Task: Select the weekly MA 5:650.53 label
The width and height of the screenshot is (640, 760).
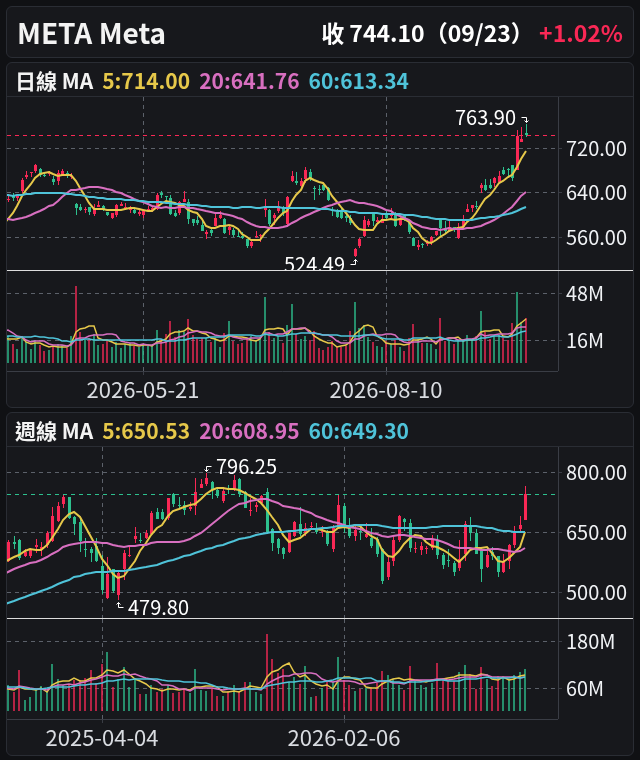Action: 146,431
